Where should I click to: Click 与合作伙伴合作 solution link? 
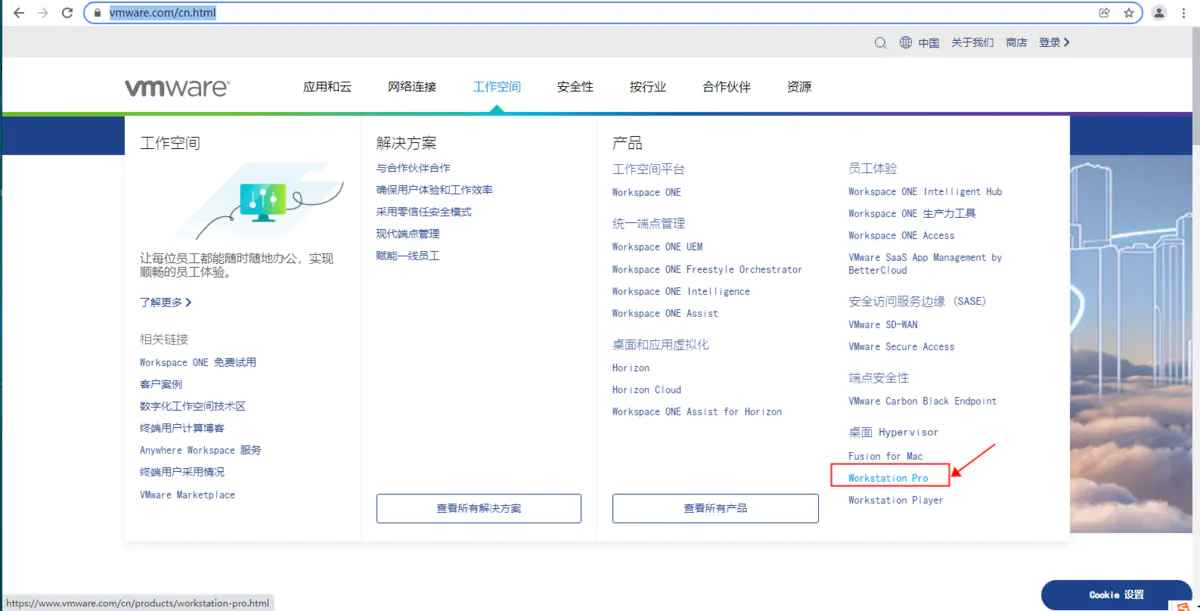(413, 168)
